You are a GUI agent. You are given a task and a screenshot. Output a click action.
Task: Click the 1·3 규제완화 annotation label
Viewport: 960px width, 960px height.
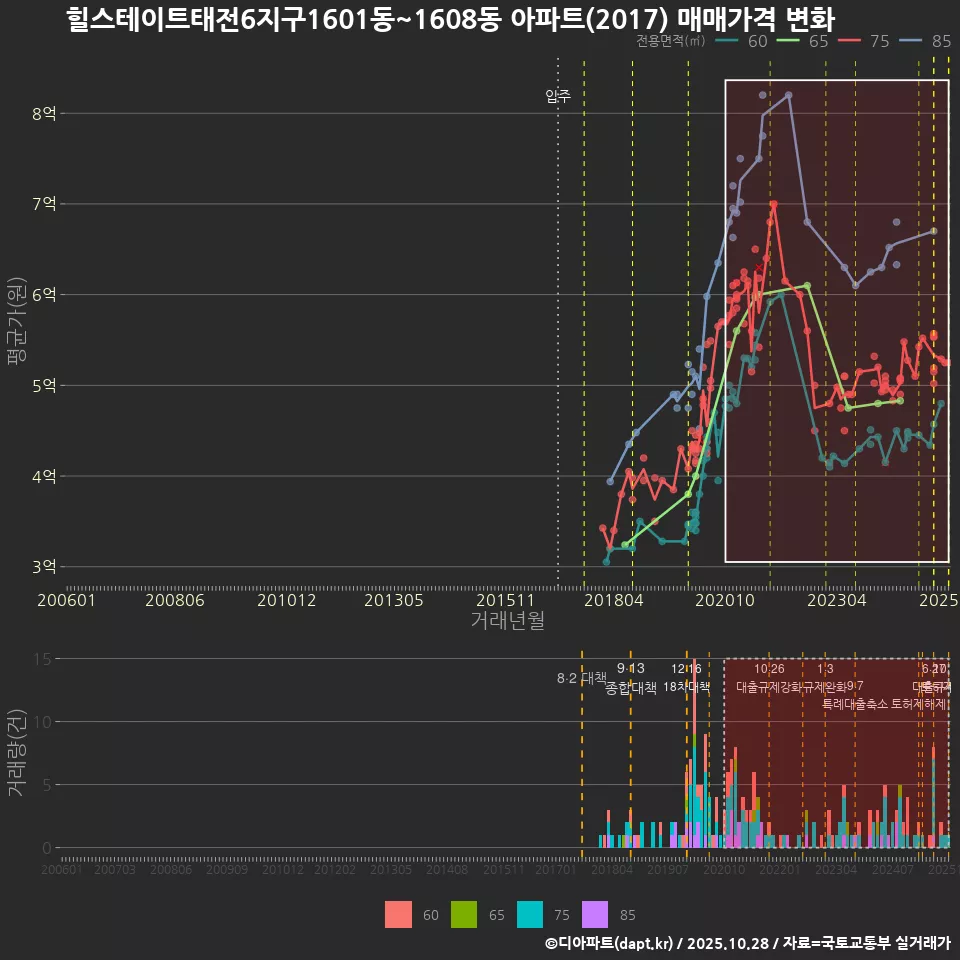coord(824,680)
